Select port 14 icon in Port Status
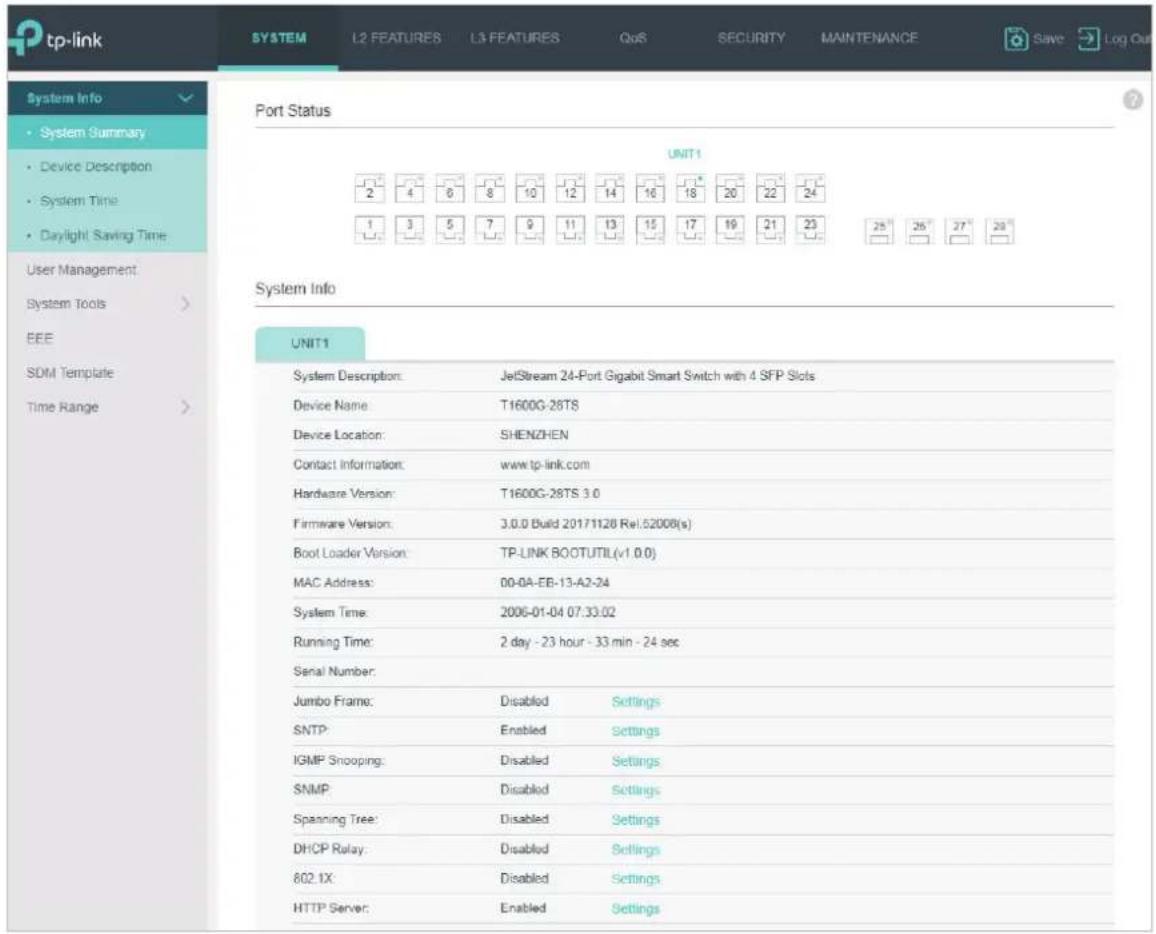The image size is (1156, 934). (610, 189)
